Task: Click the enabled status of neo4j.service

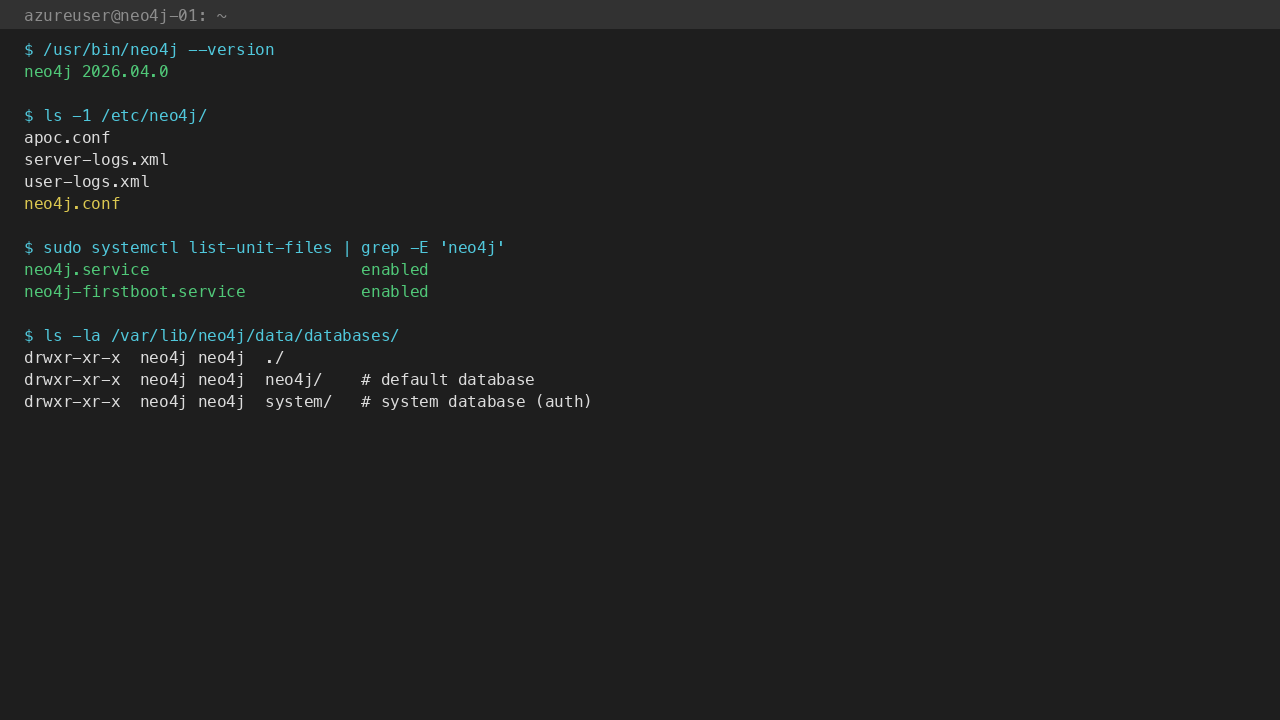Action: pos(395,270)
